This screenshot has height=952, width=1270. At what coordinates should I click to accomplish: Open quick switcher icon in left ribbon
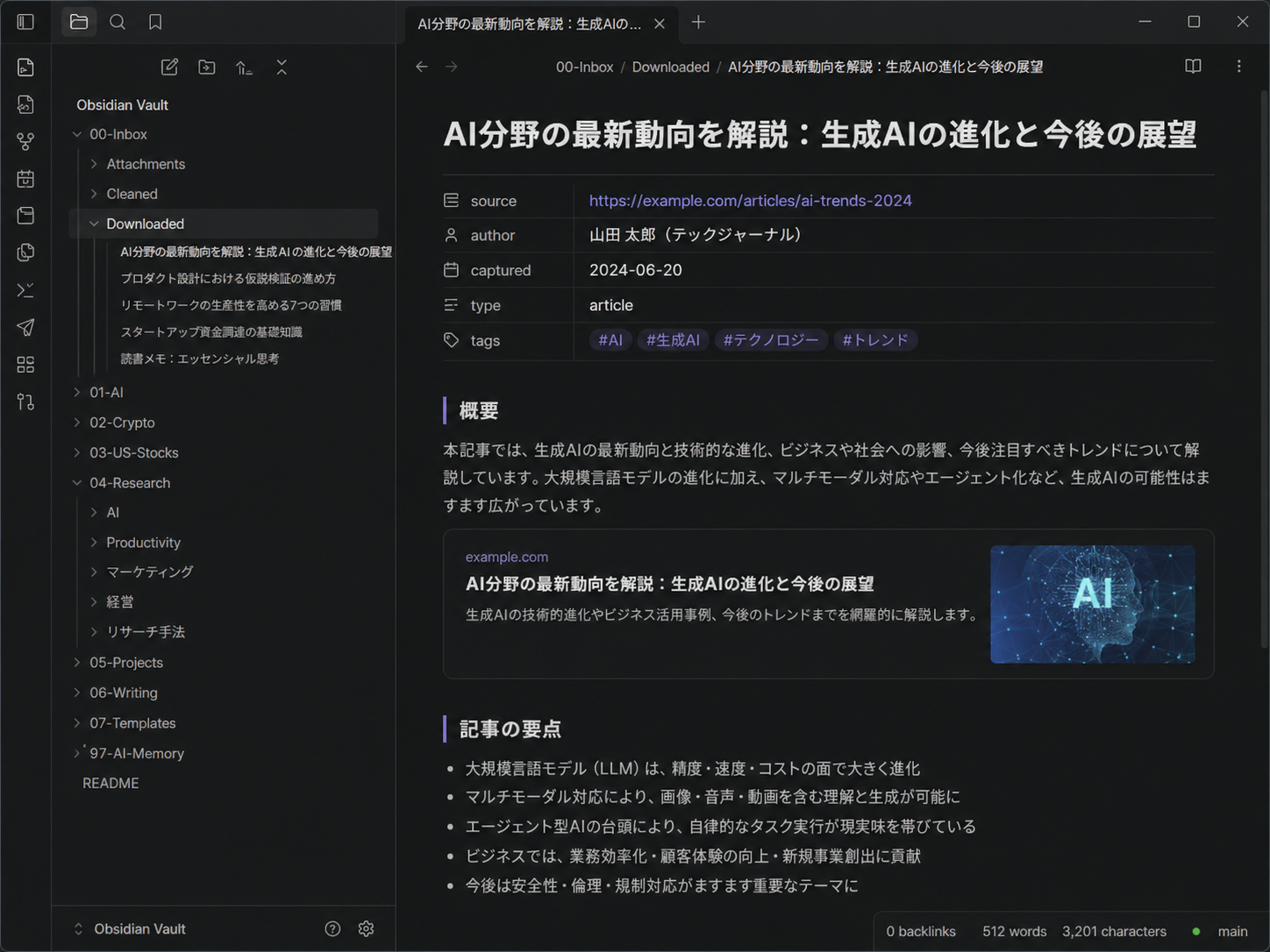click(x=25, y=67)
